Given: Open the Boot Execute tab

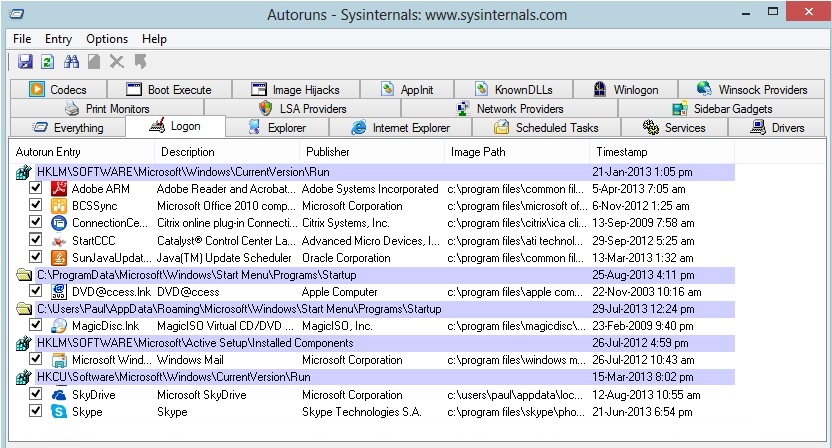Looking at the screenshot, I should 169,90.
